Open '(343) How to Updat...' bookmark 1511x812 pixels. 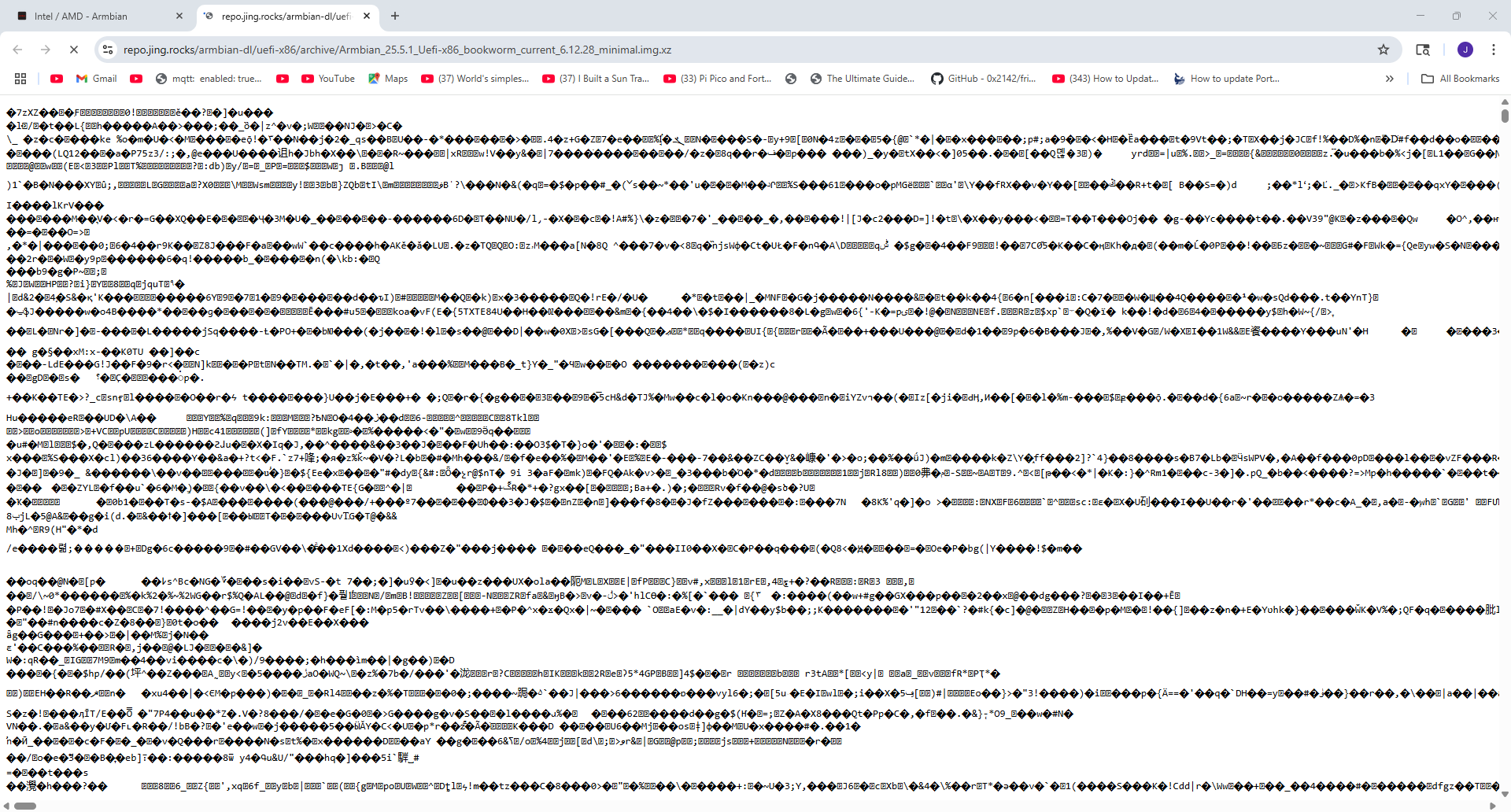pos(1106,79)
